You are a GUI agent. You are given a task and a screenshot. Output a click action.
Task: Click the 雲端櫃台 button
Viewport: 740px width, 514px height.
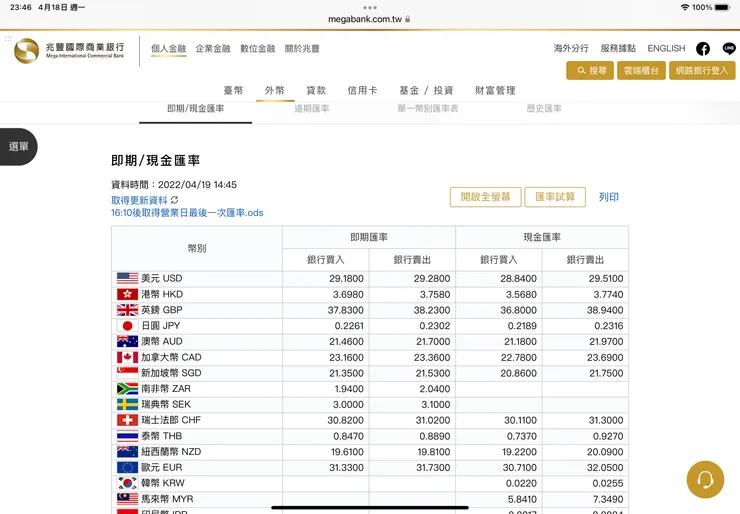(x=641, y=71)
